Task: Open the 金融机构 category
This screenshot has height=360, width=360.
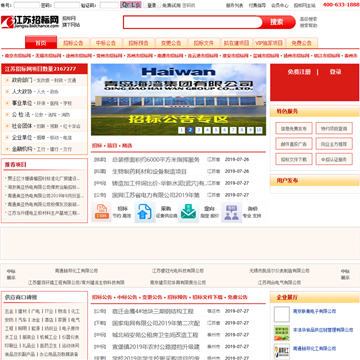Action: (22, 149)
